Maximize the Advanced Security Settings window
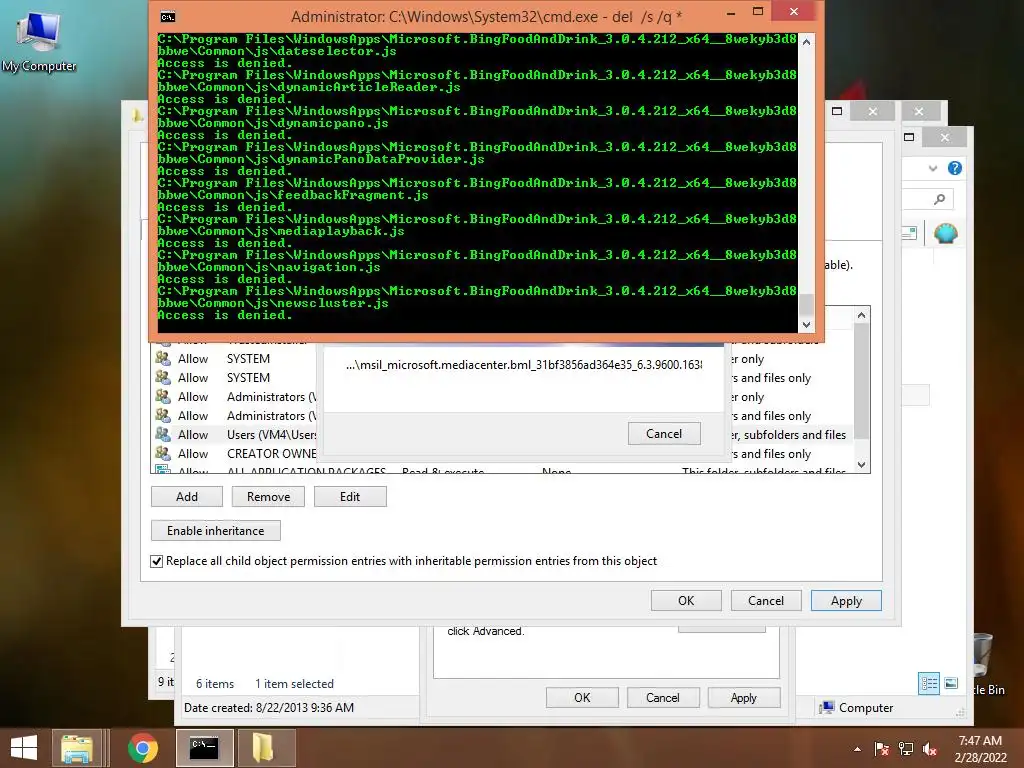The image size is (1024, 768). [x=837, y=111]
